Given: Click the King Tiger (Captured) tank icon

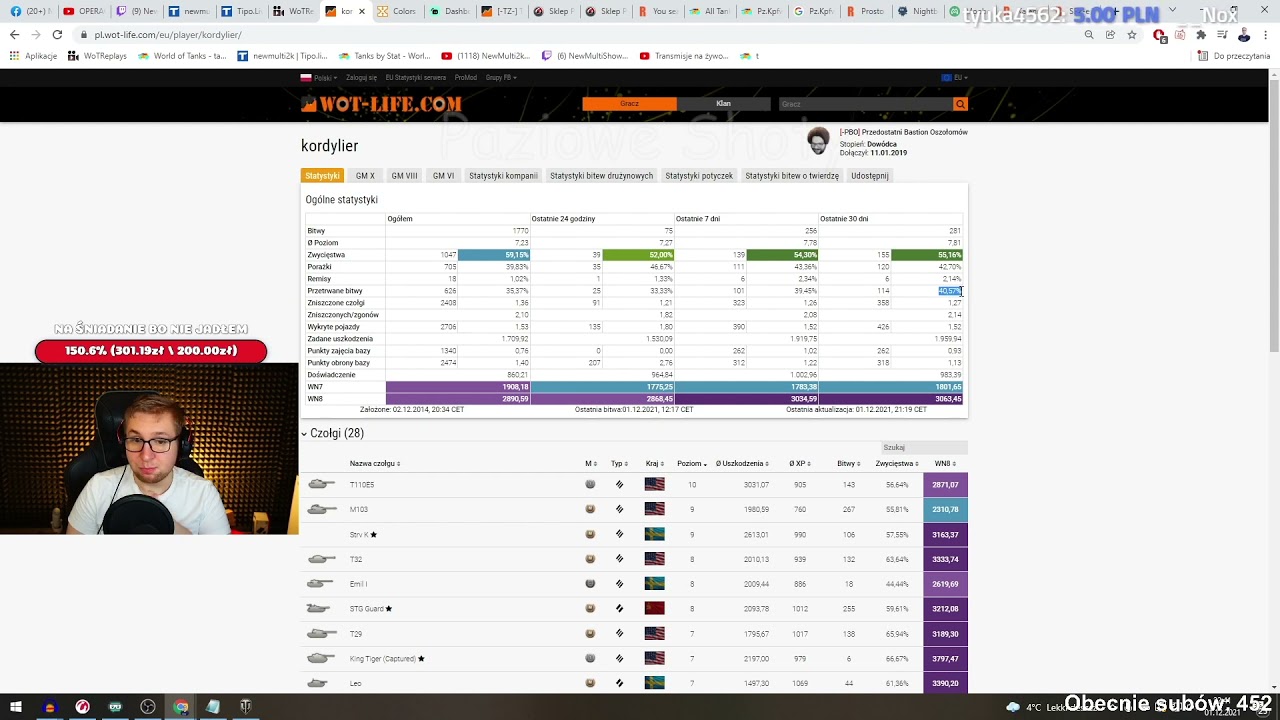Looking at the screenshot, I should 321,659.
